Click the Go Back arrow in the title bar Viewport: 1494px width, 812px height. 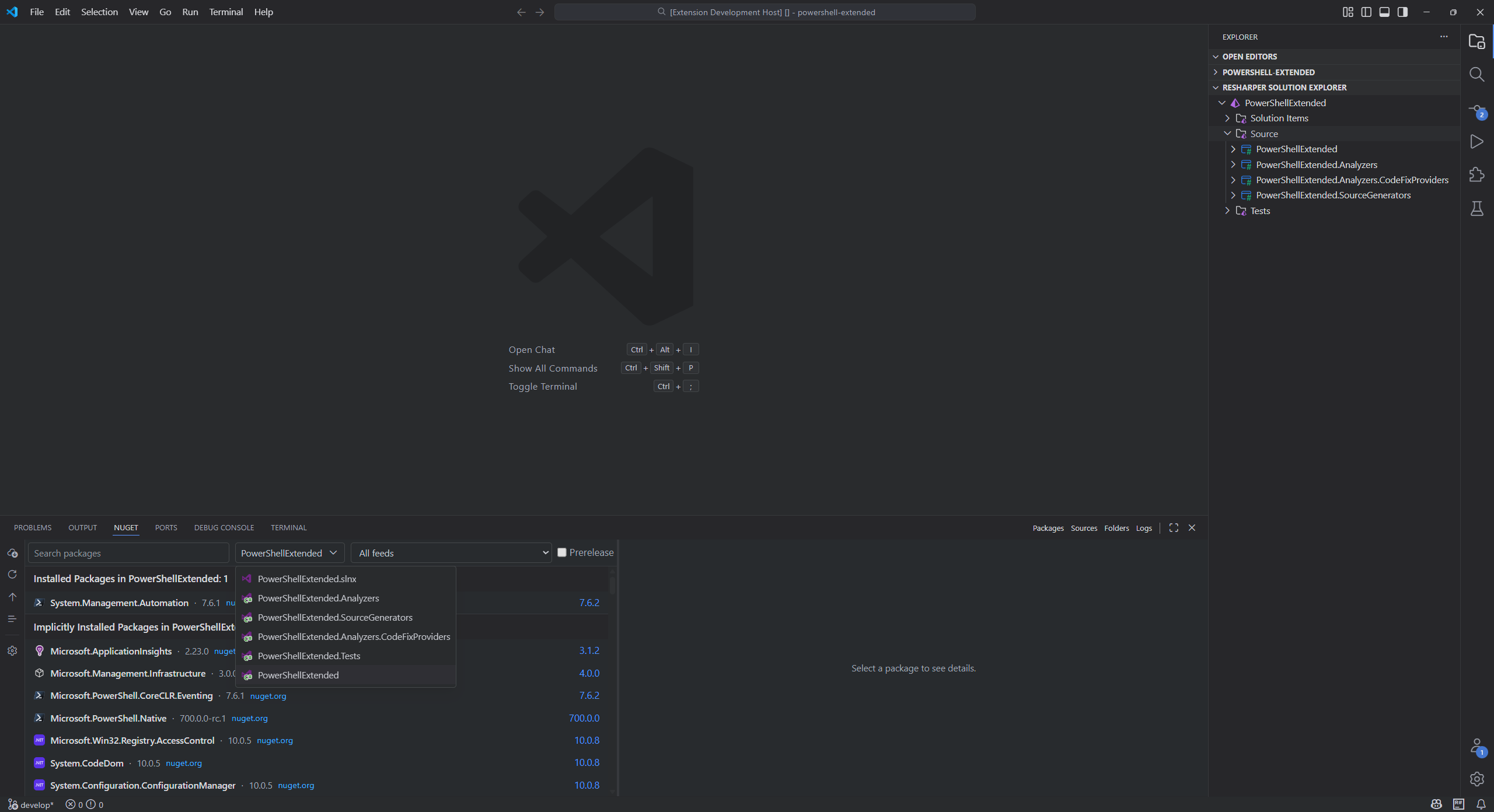[521, 12]
